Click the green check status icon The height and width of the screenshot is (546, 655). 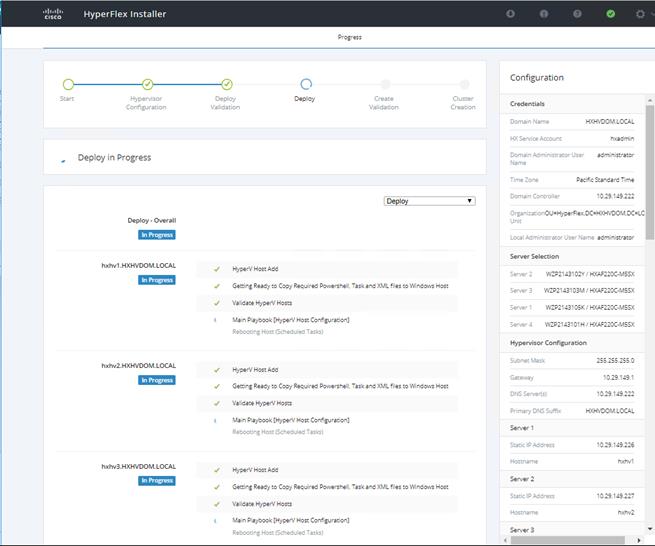[x=610, y=14]
